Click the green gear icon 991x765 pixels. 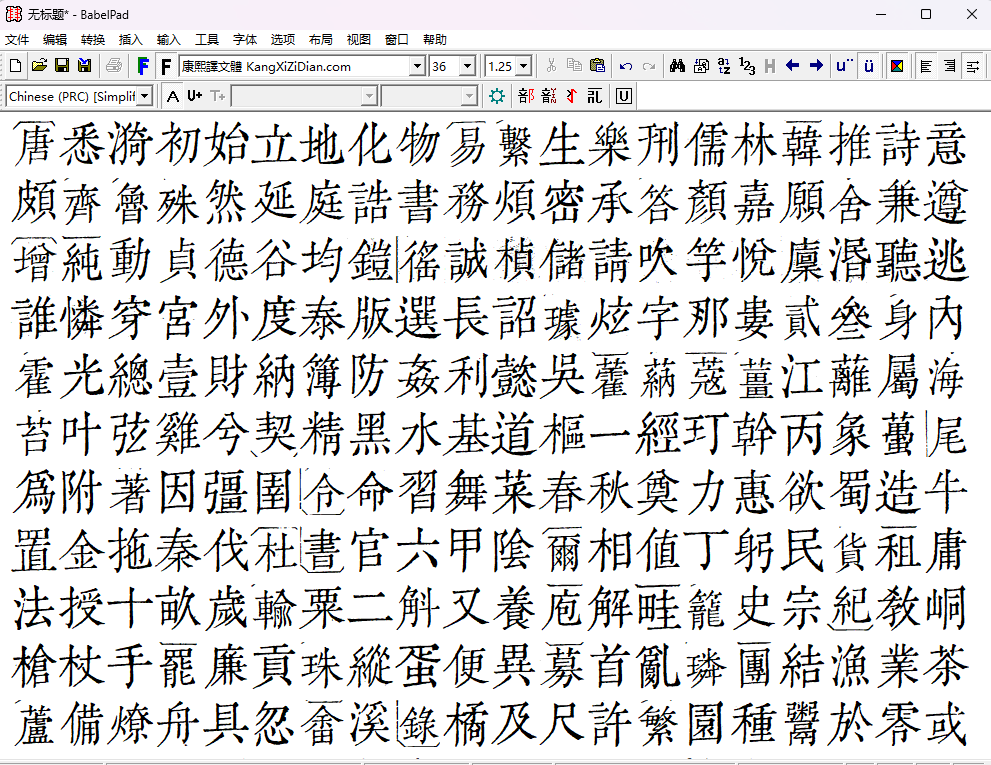(497, 96)
